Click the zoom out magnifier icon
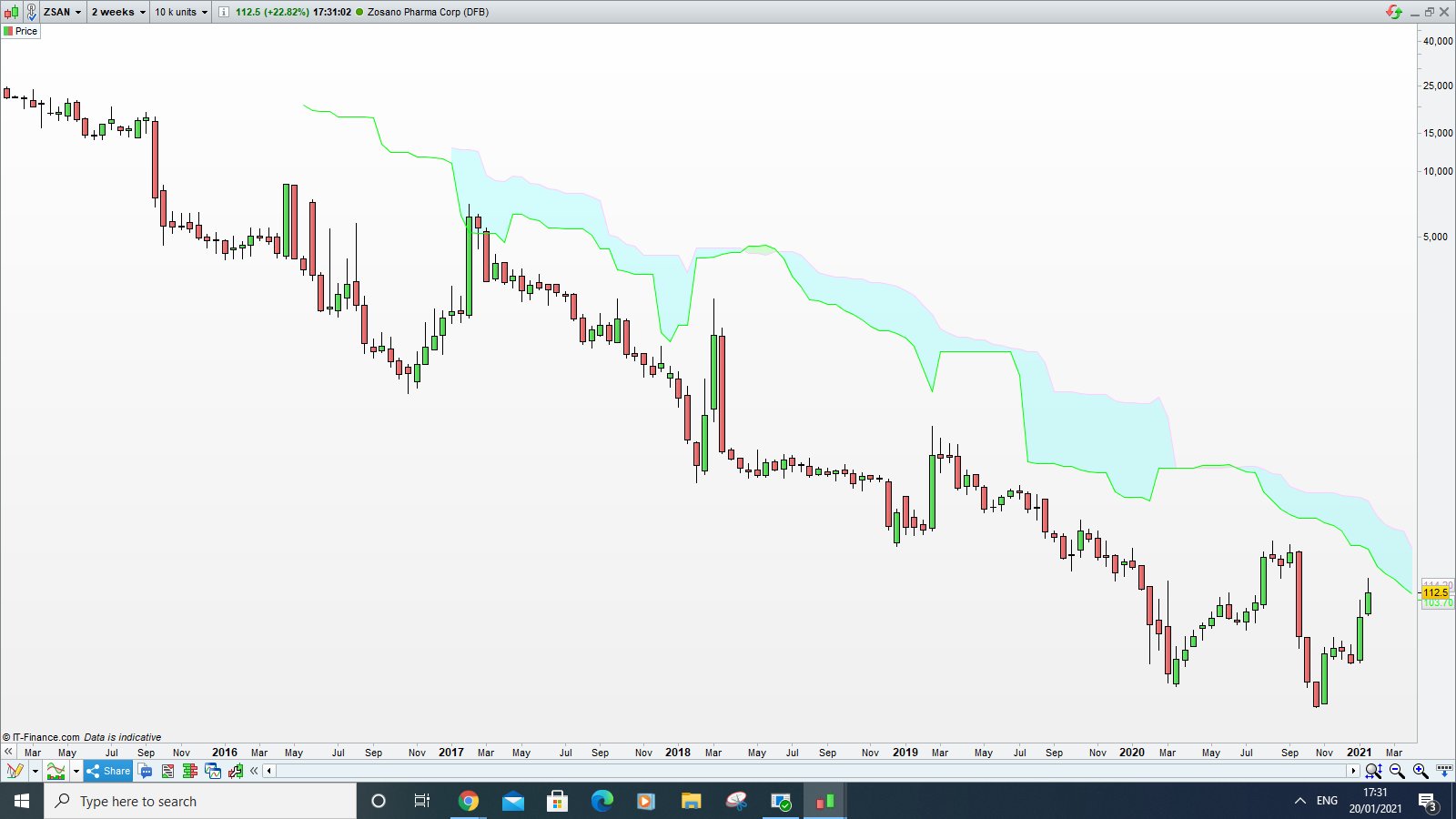The height and width of the screenshot is (819, 1456). [x=1397, y=771]
